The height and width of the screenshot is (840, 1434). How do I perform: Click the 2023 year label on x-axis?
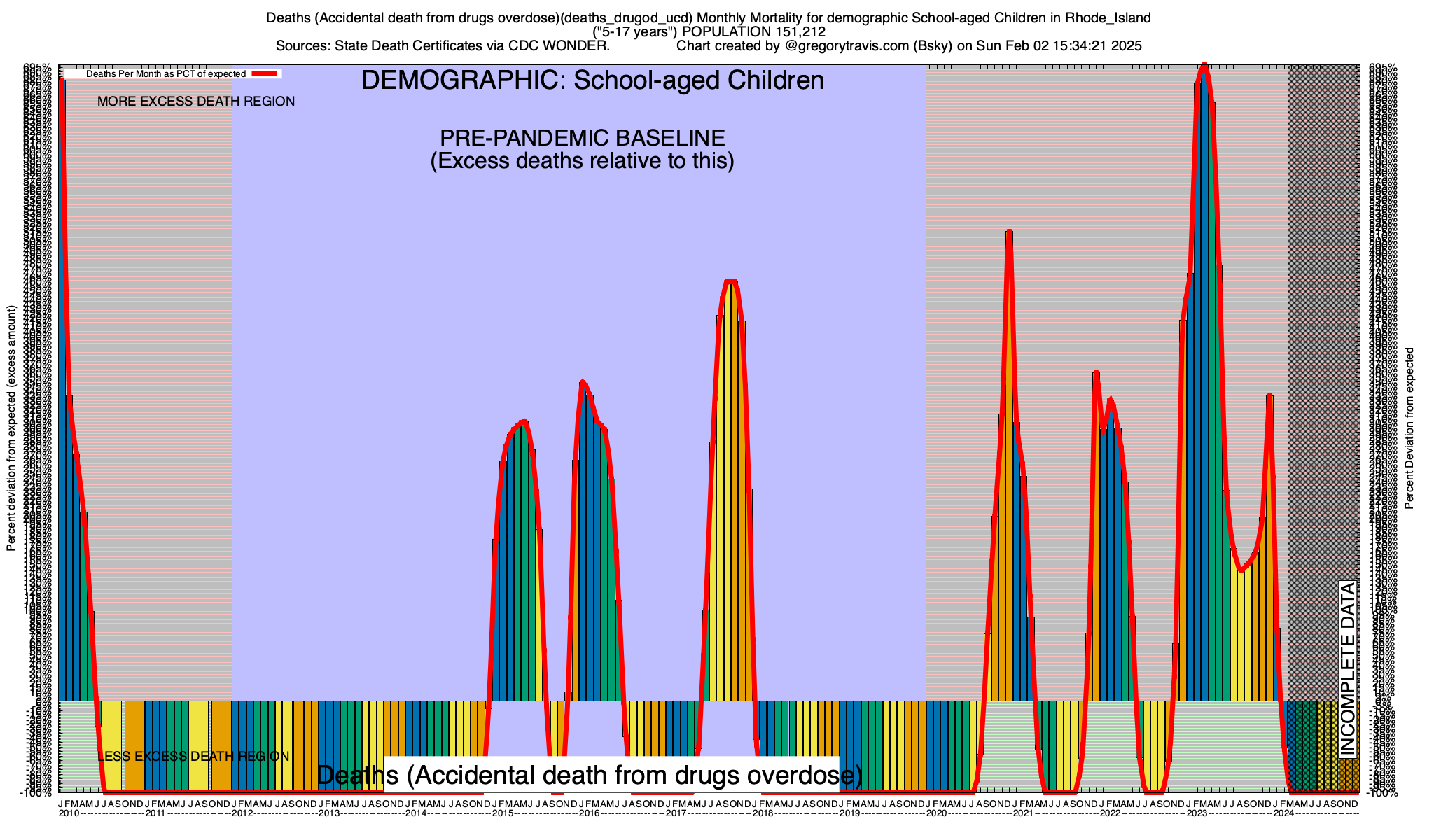pyautogui.click(x=1197, y=813)
